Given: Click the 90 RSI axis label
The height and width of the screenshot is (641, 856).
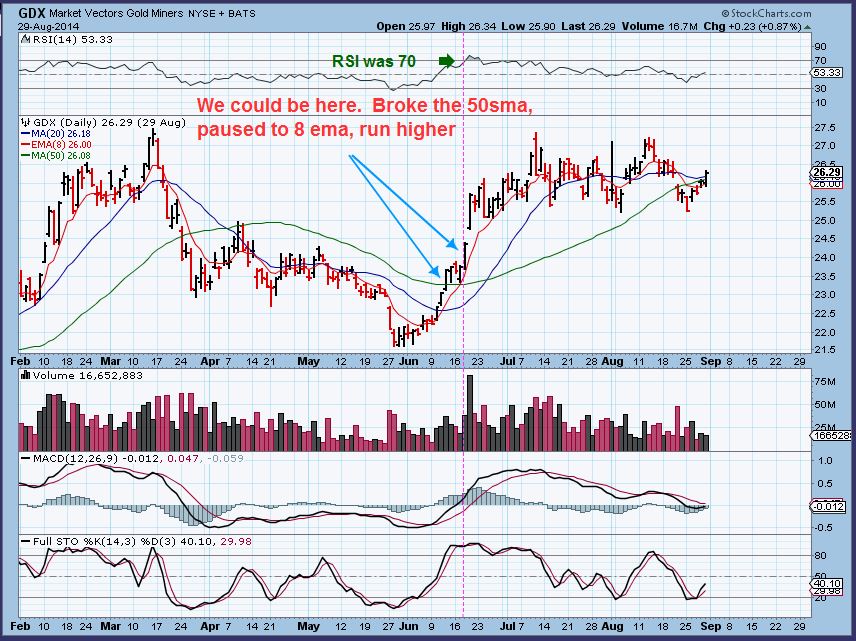Looking at the screenshot, I should pyautogui.click(x=821, y=47).
